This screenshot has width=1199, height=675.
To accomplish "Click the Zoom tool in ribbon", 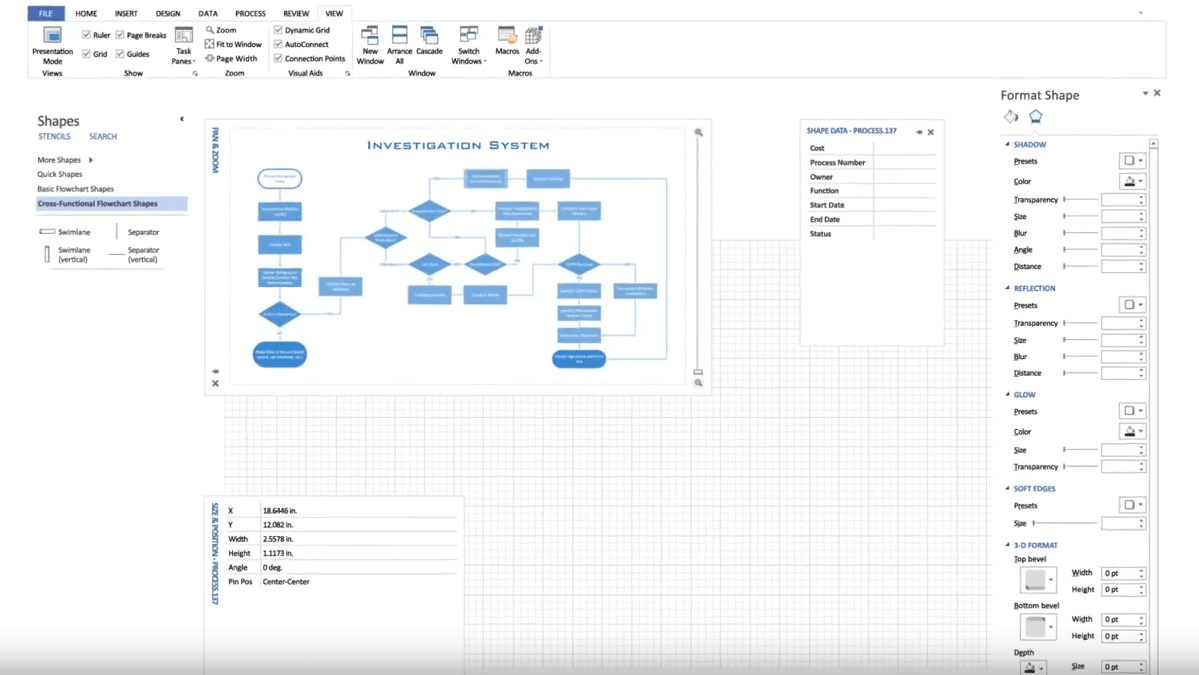I will coord(221,30).
